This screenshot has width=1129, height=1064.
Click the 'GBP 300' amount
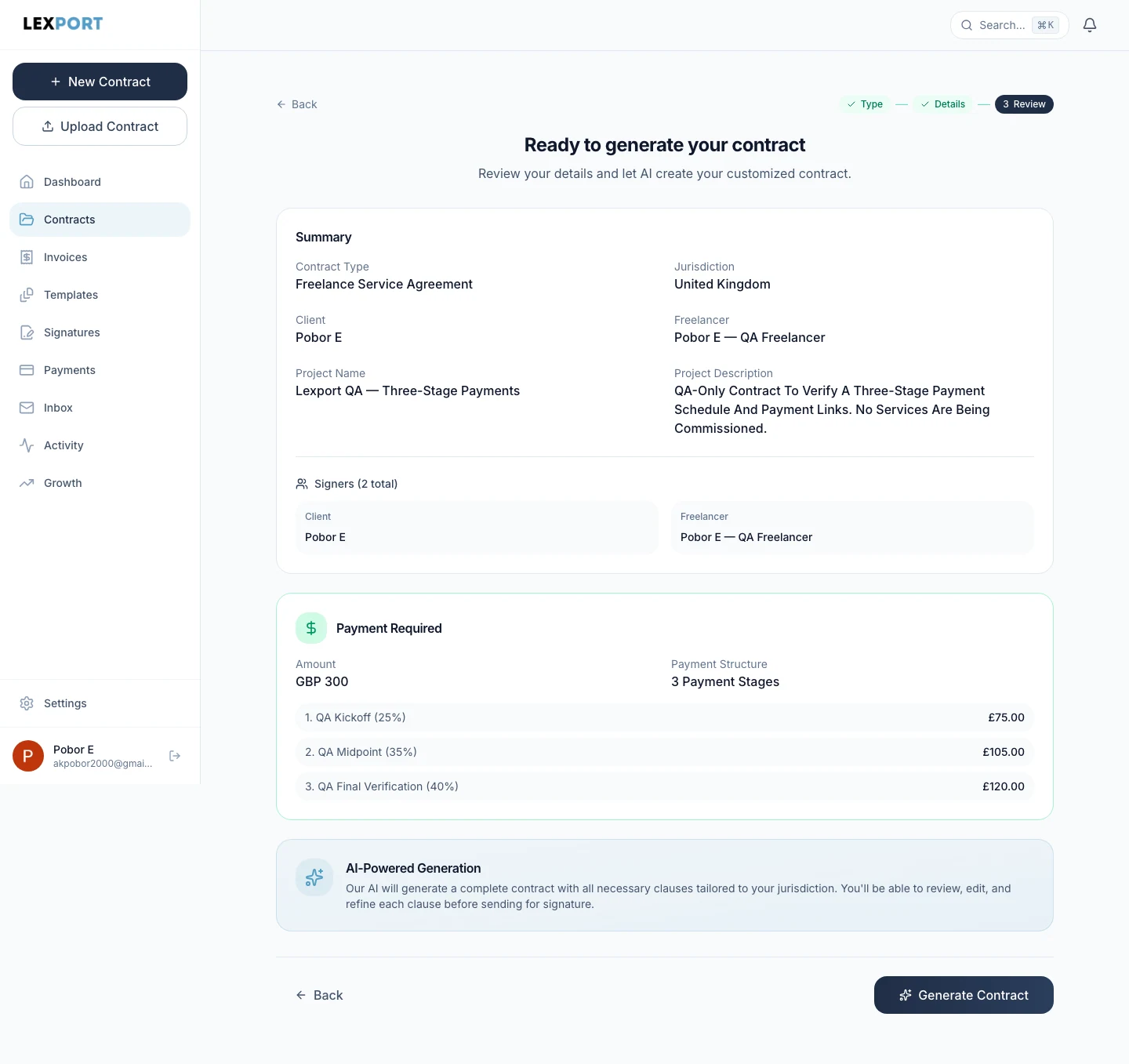coord(322,681)
